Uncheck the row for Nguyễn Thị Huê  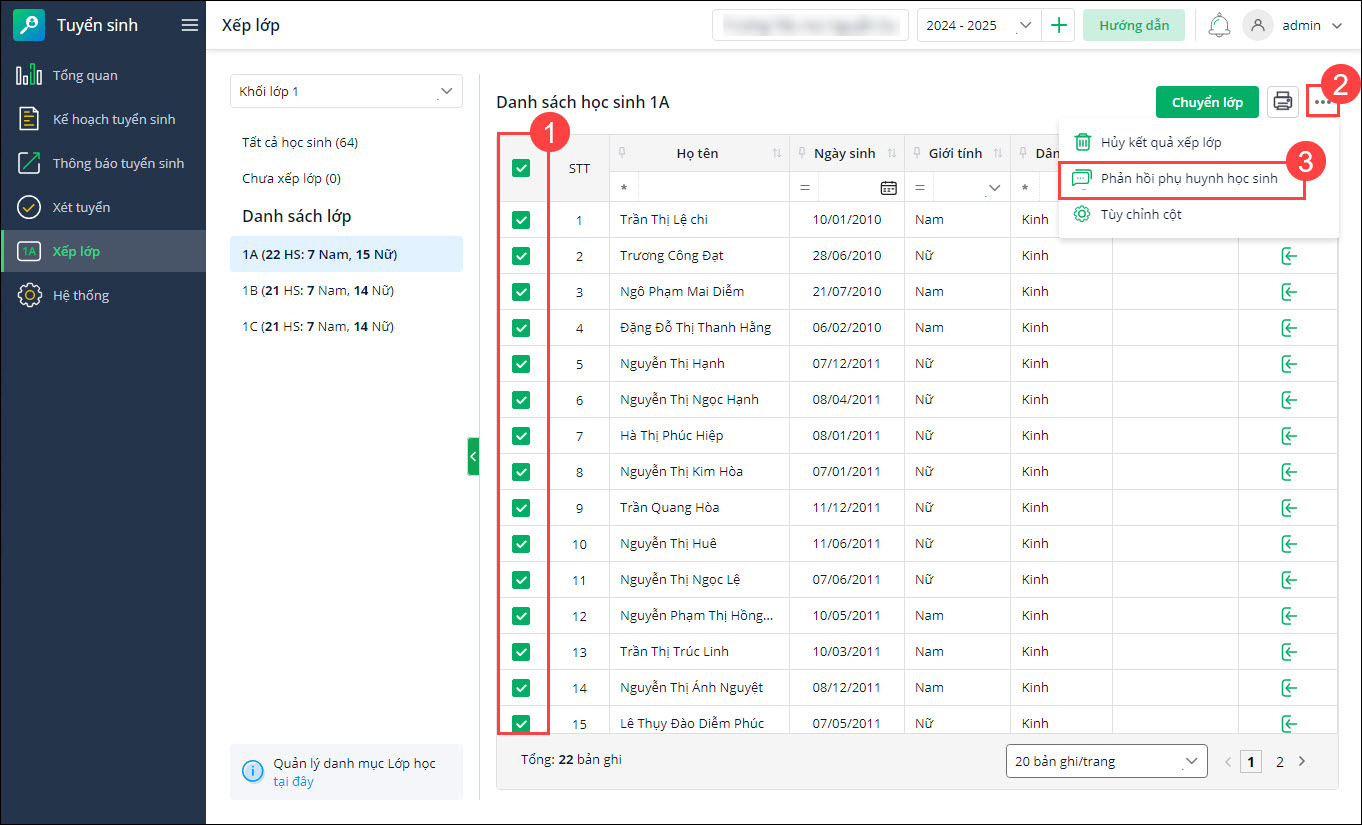tap(521, 544)
